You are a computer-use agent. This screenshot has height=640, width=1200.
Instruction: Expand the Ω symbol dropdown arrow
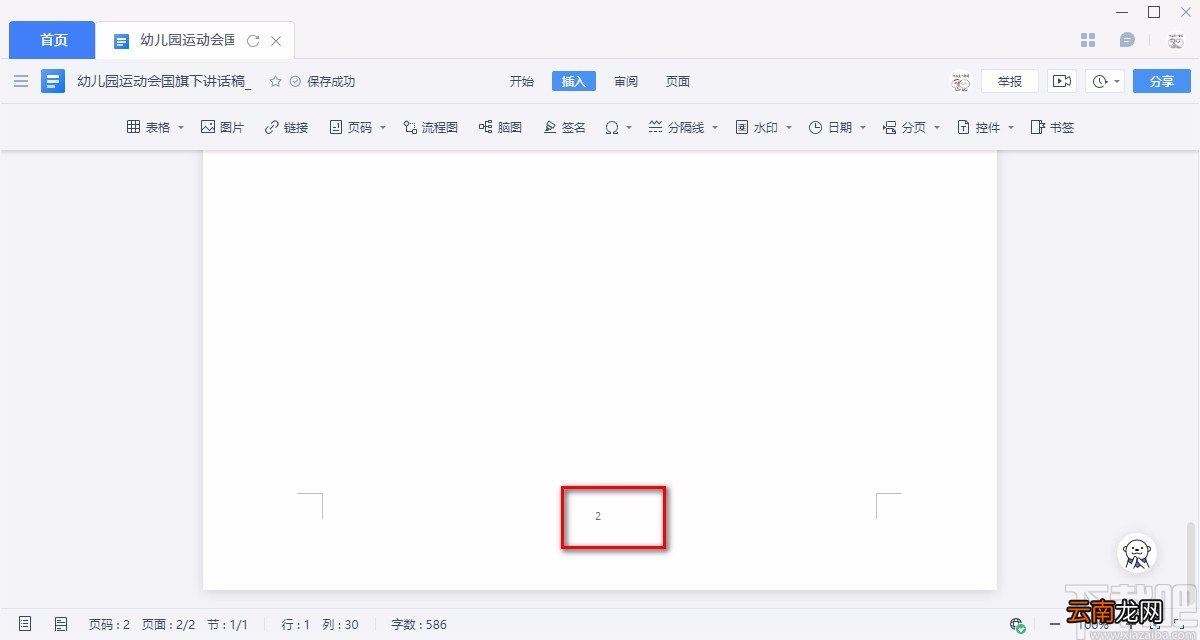pyautogui.click(x=629, y=128)
